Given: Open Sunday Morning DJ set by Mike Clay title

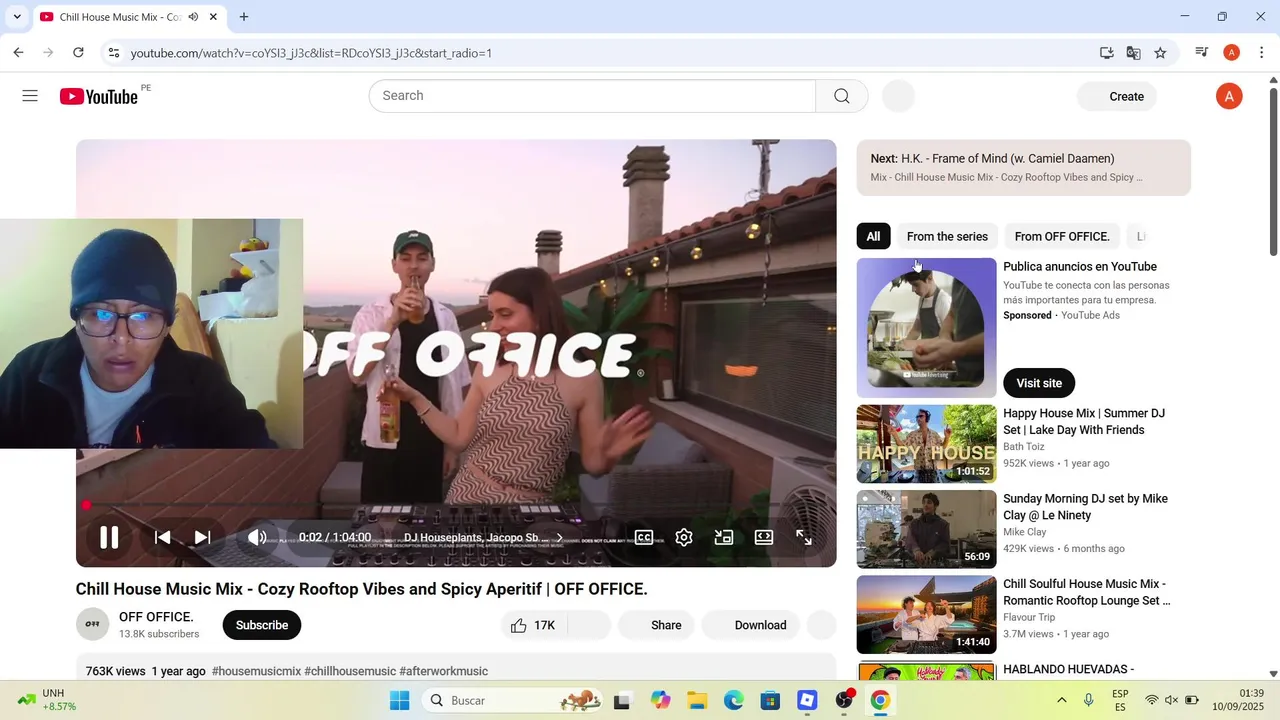Looking at the screenshot, I should point(1086,507).
